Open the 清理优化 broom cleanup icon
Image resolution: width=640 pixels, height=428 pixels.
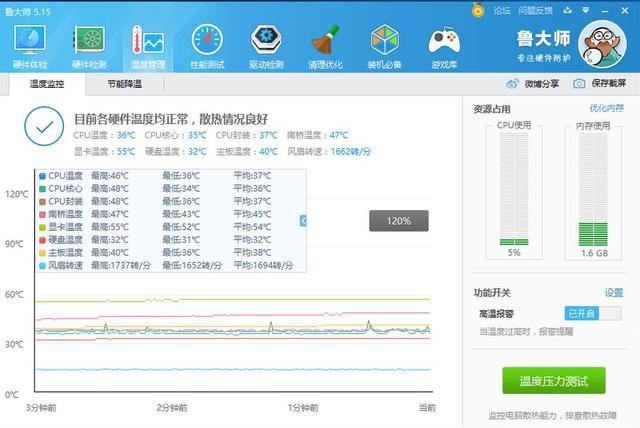(325, 46)
